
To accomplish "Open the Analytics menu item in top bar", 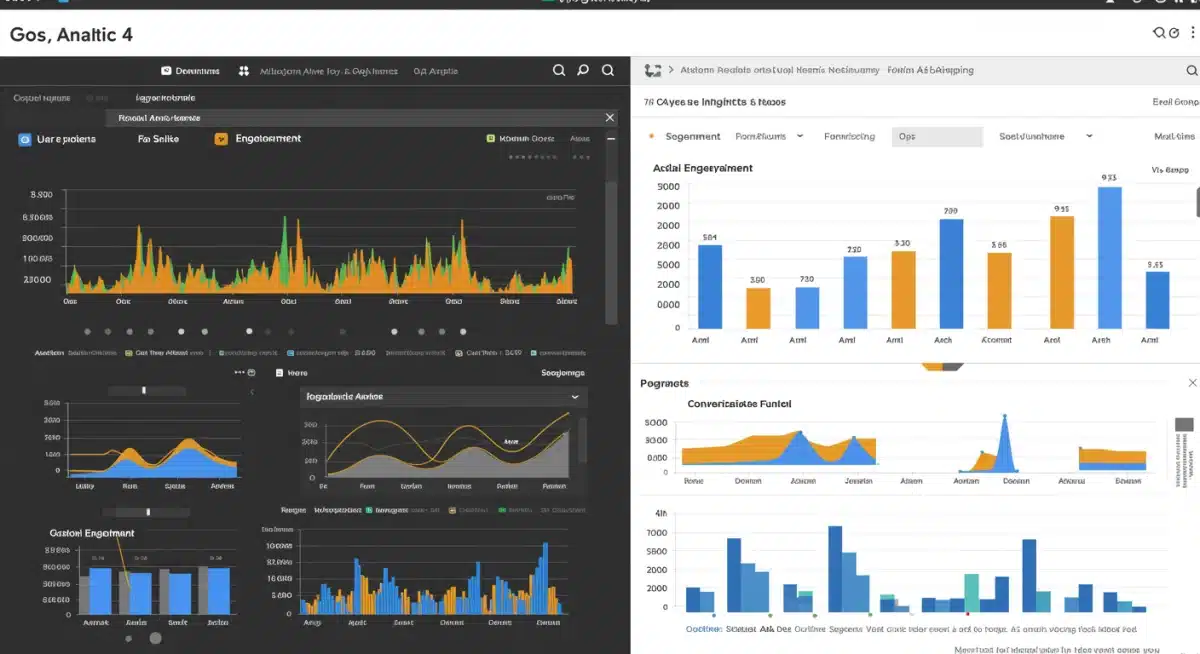I will coord(434,71).
